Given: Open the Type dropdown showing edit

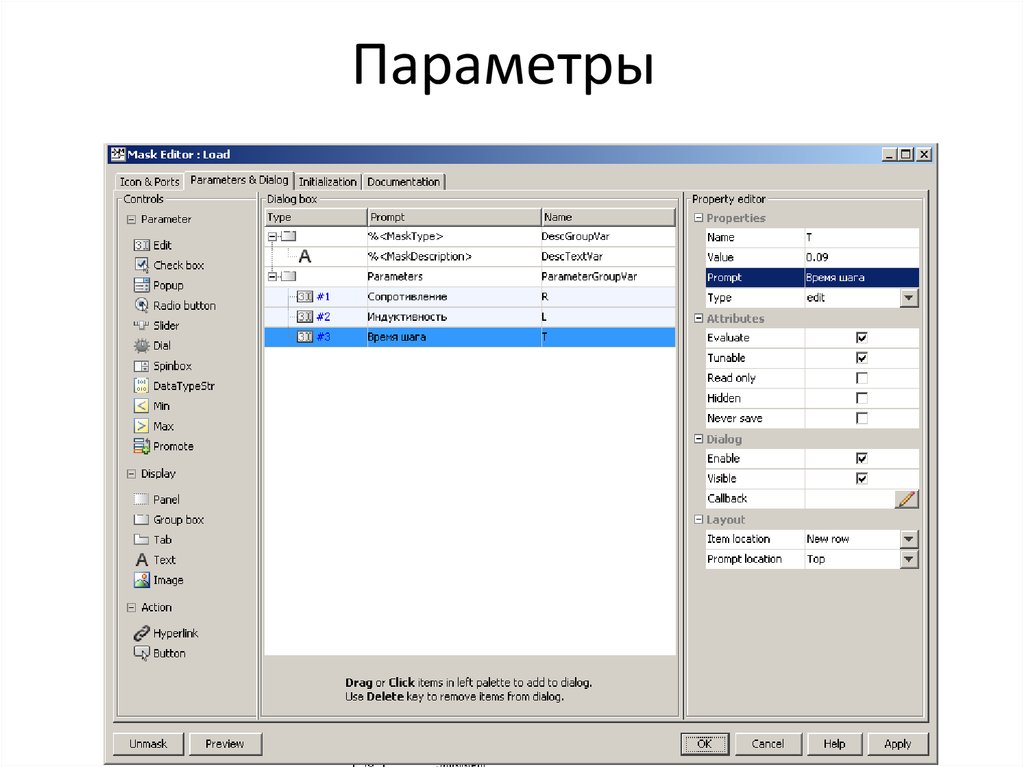Looking at the screenshot, I should 910,297.
